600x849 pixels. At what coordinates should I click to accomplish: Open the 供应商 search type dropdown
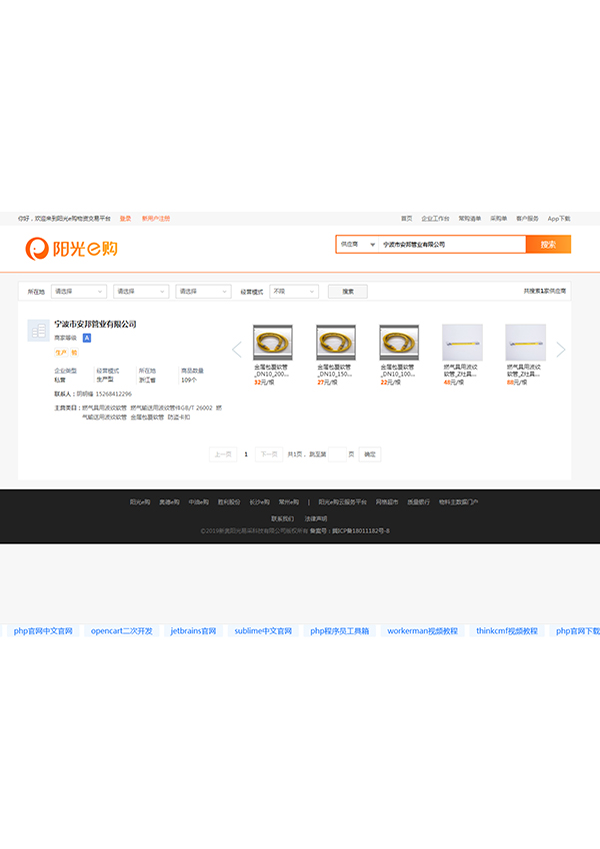pyautogui.click(x=357, y=244)
